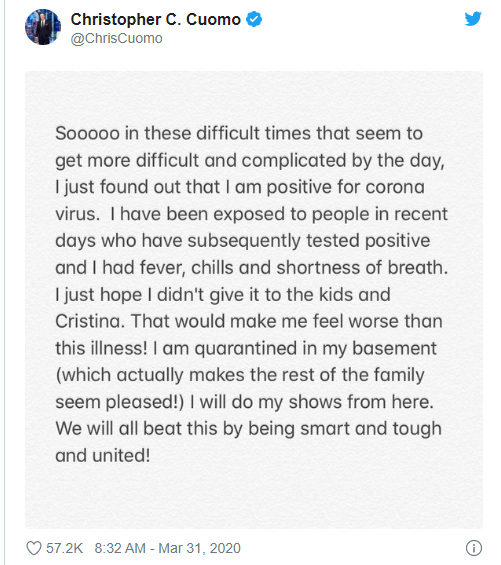The width and height of the screenshot is (501, 565).
Task: Open the 8:32 AM tweet timestamp
Action: point(120,548)
